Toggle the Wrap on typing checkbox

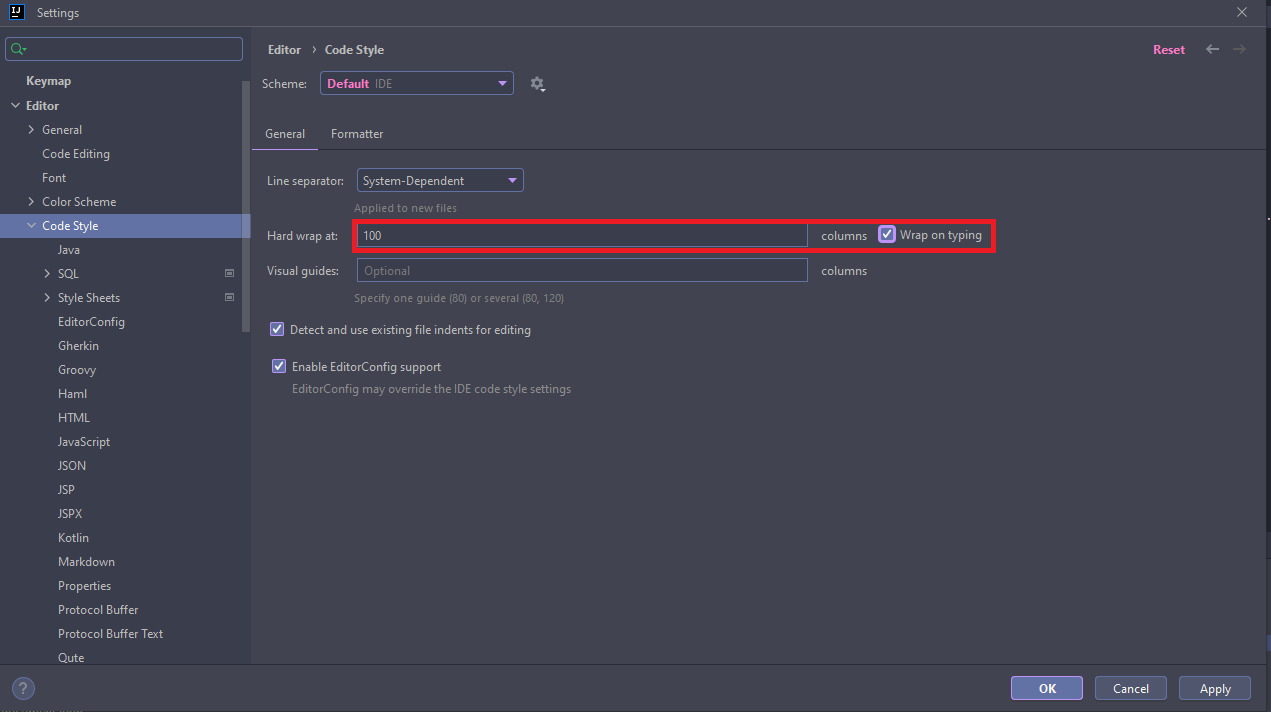pos(887,235)
